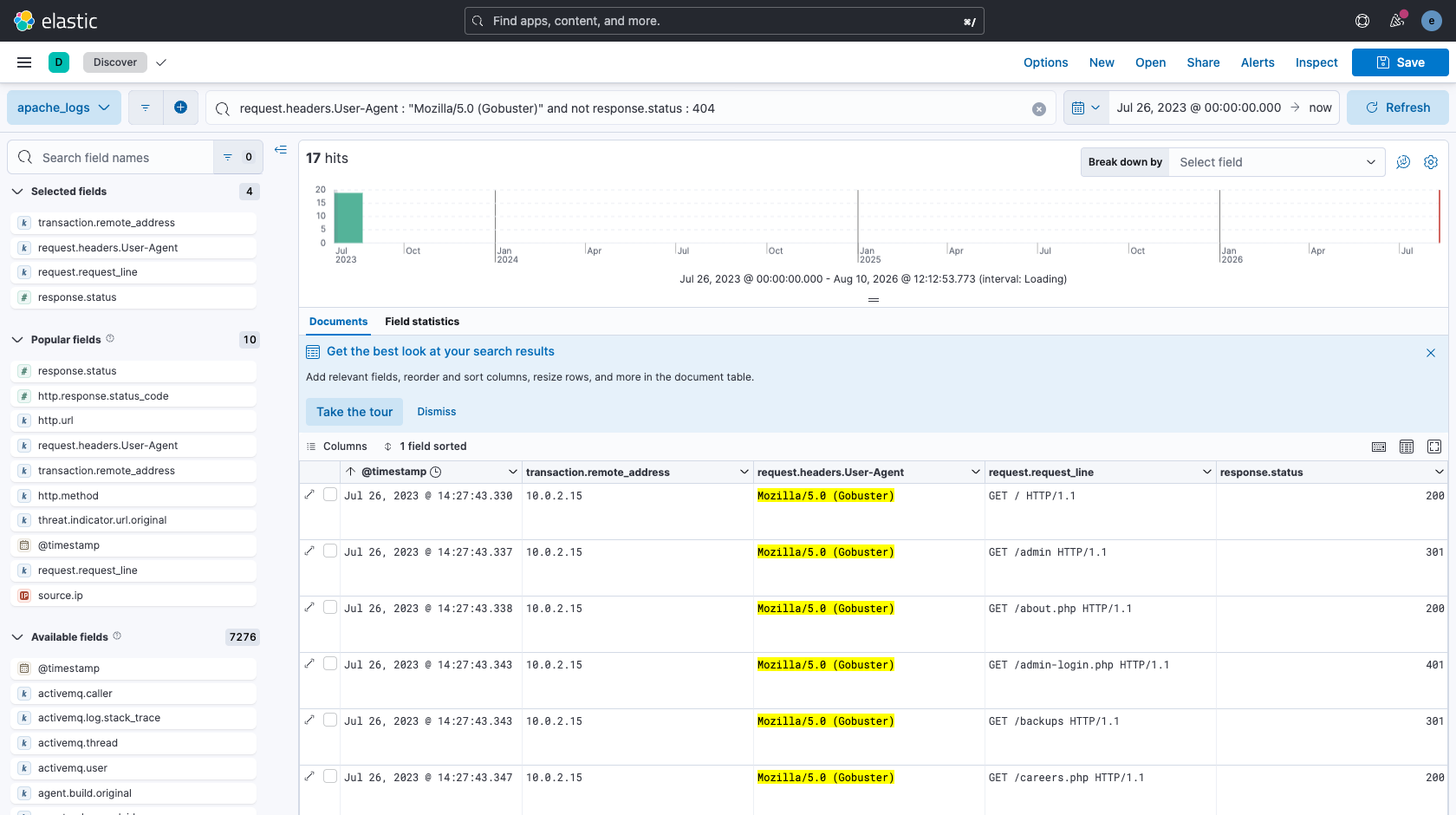Click Share in the top menu

click(1203, 62)
